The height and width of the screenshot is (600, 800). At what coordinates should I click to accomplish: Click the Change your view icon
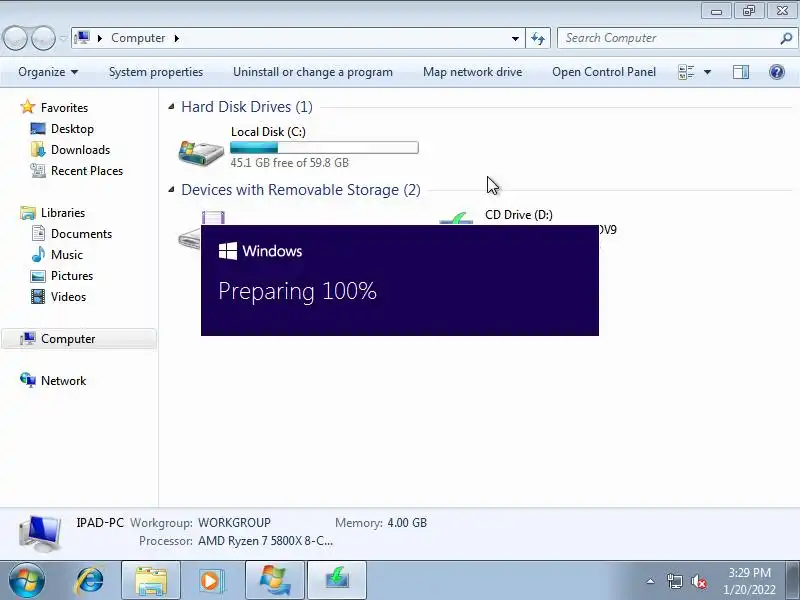[686, 72]
